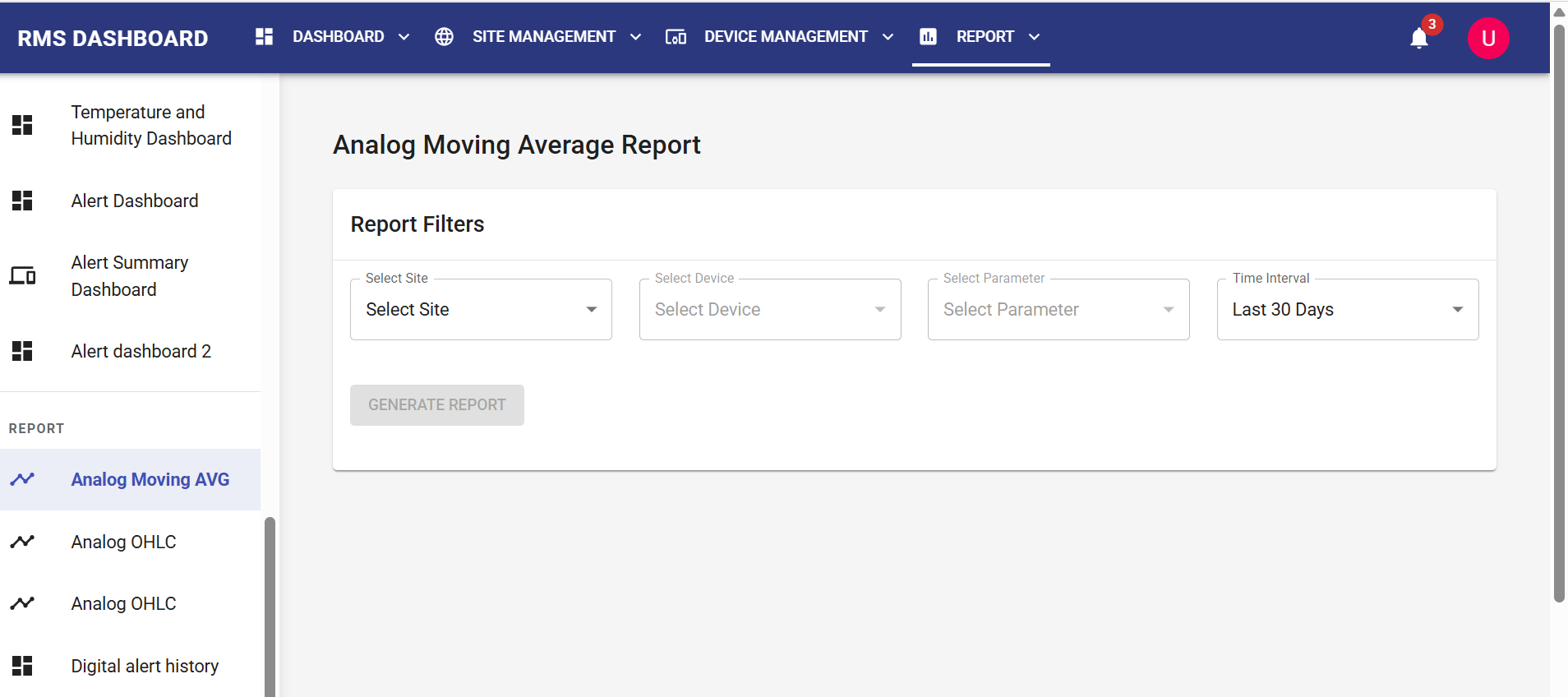Click the GENERATE REPORT button
This screenshot has height=697, width=1568.
coord(437,405)
